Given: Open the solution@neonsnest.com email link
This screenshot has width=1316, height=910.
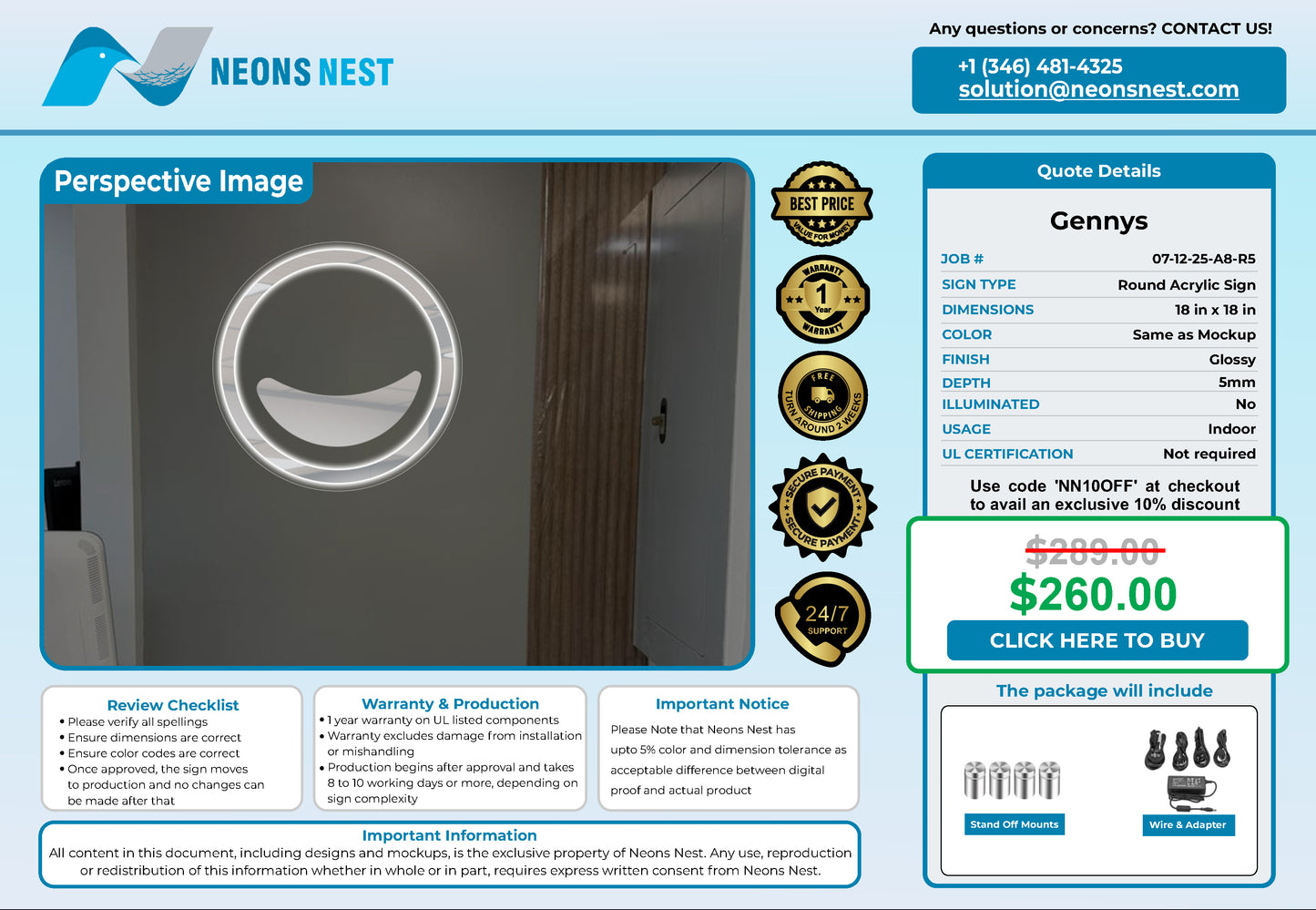Looking at the screenshot, I should [x=1098, y=89].
